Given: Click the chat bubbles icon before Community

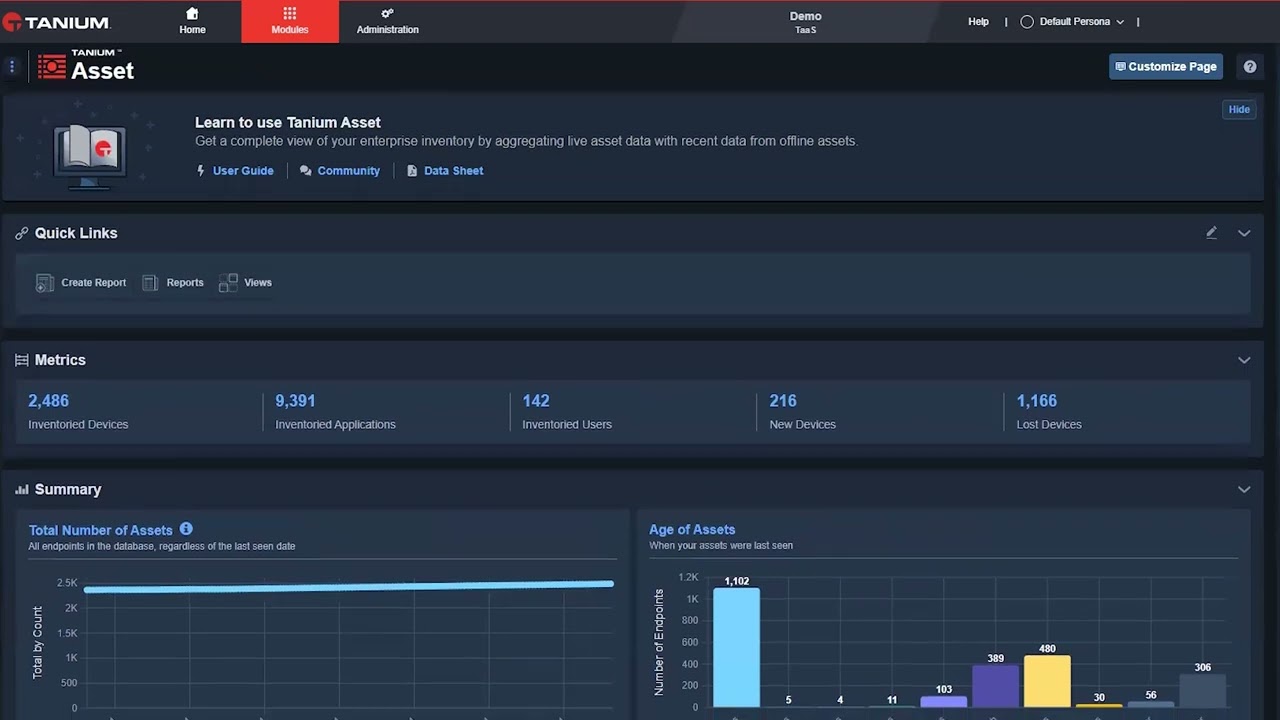Looking at the screenshot, I should tap(305, 171).
